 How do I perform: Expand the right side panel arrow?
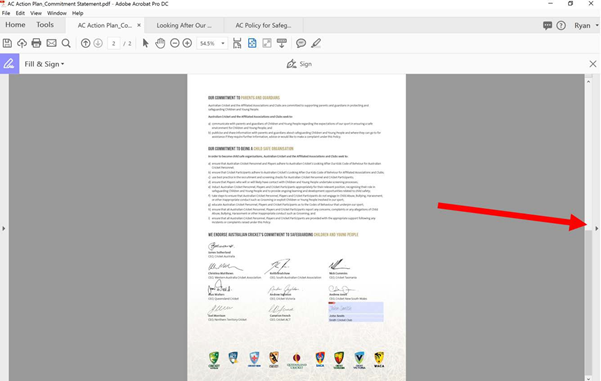click(x=596, y=228)
